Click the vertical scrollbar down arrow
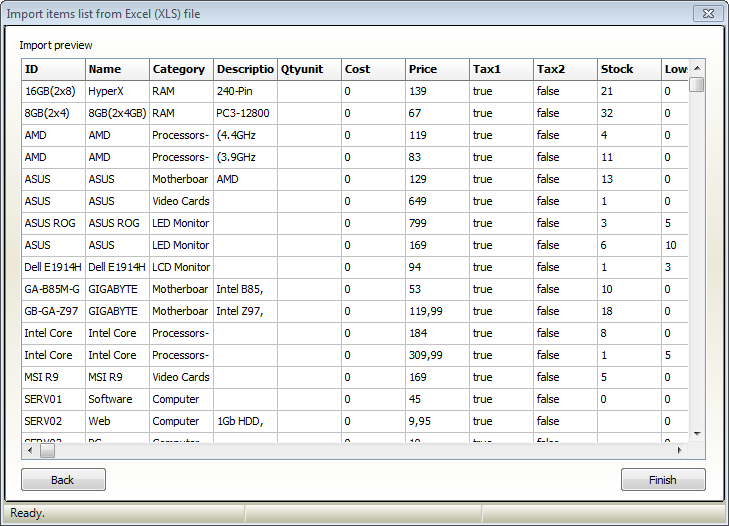729x526 pixels. (697, 434)
